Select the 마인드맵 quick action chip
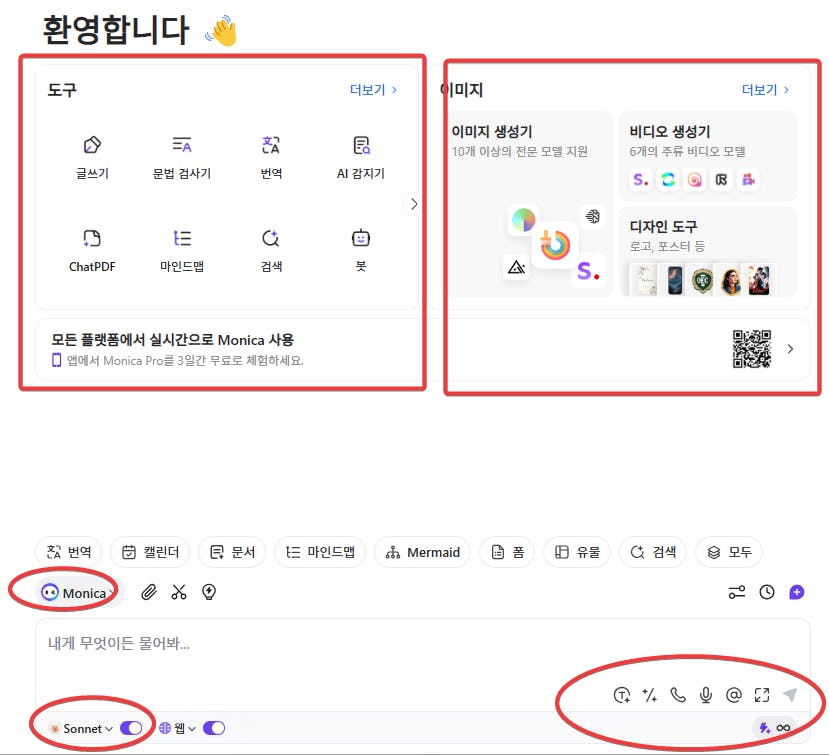The height and width of the screenshot is (755, 829). 320,552
